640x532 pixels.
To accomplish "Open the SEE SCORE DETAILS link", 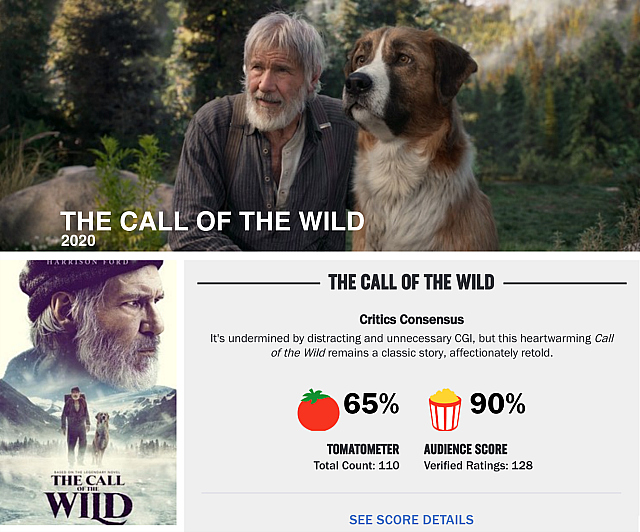I will point(411,519).
